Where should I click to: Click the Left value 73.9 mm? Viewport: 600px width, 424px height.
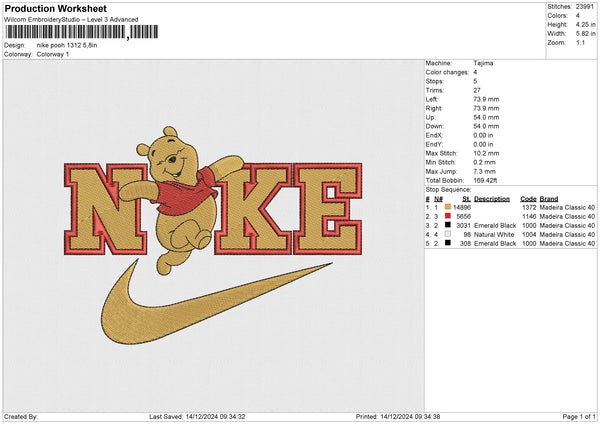coord(486,99)
